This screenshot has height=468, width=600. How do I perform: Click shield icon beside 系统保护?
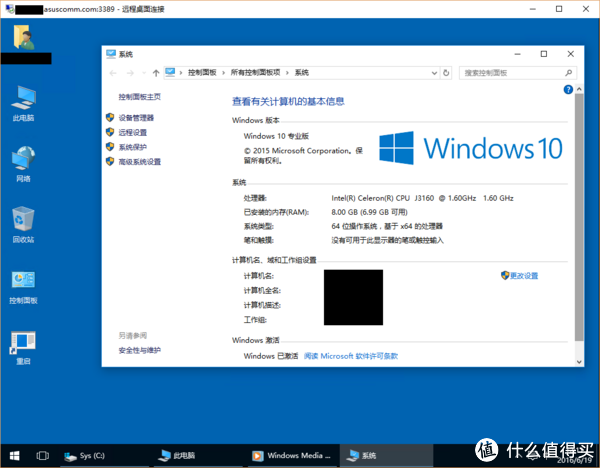click(110, 147)
